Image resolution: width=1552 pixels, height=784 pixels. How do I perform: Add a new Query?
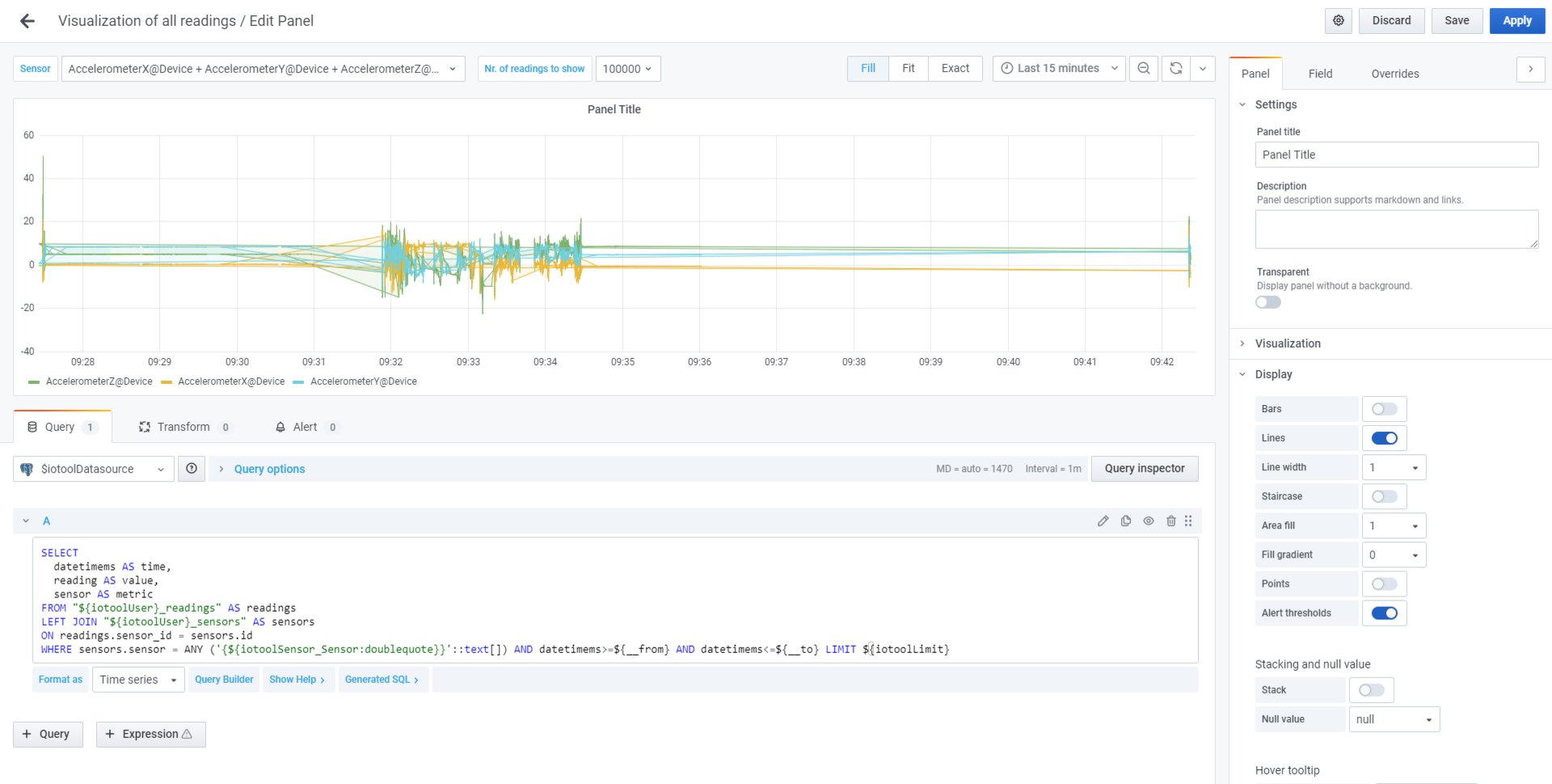48,734
